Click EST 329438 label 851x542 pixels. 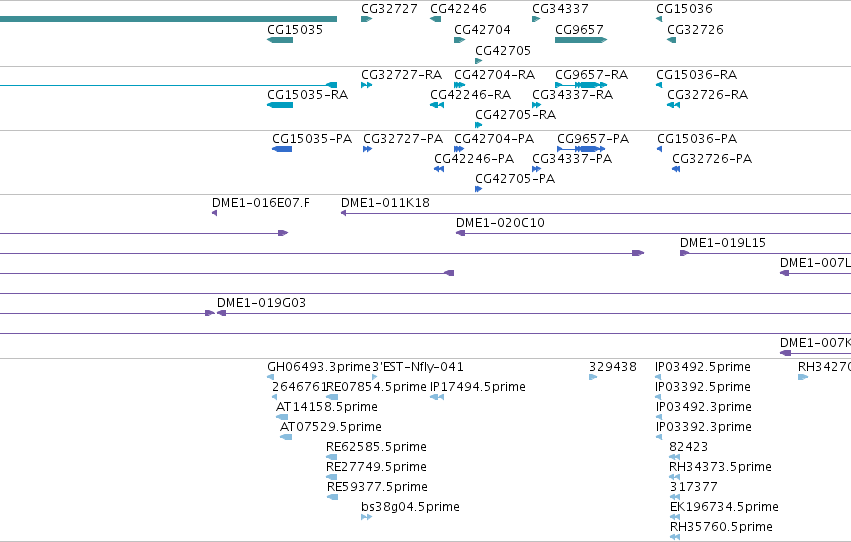coord(612,367)
